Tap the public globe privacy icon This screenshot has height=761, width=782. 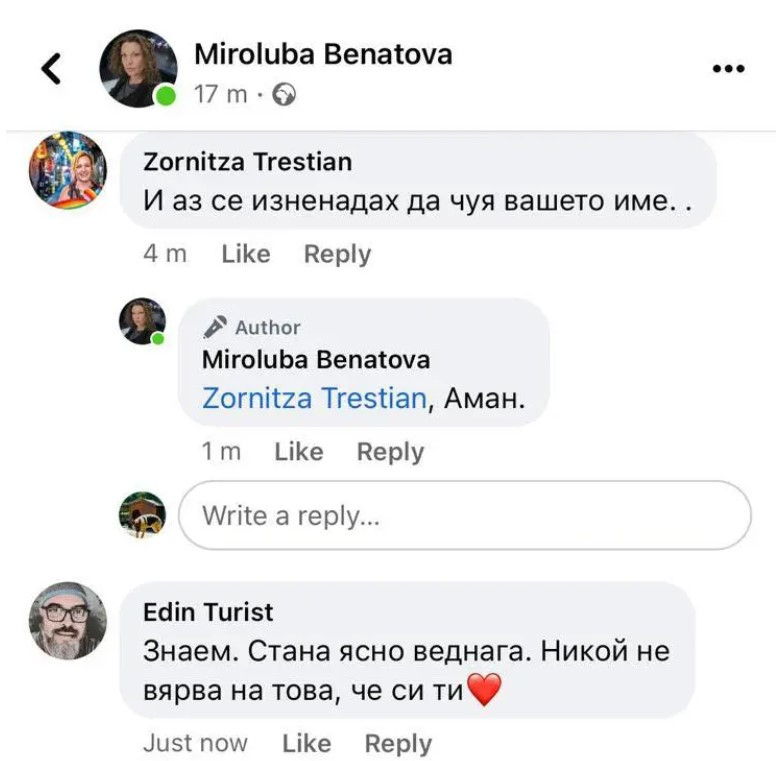point(285,95)
